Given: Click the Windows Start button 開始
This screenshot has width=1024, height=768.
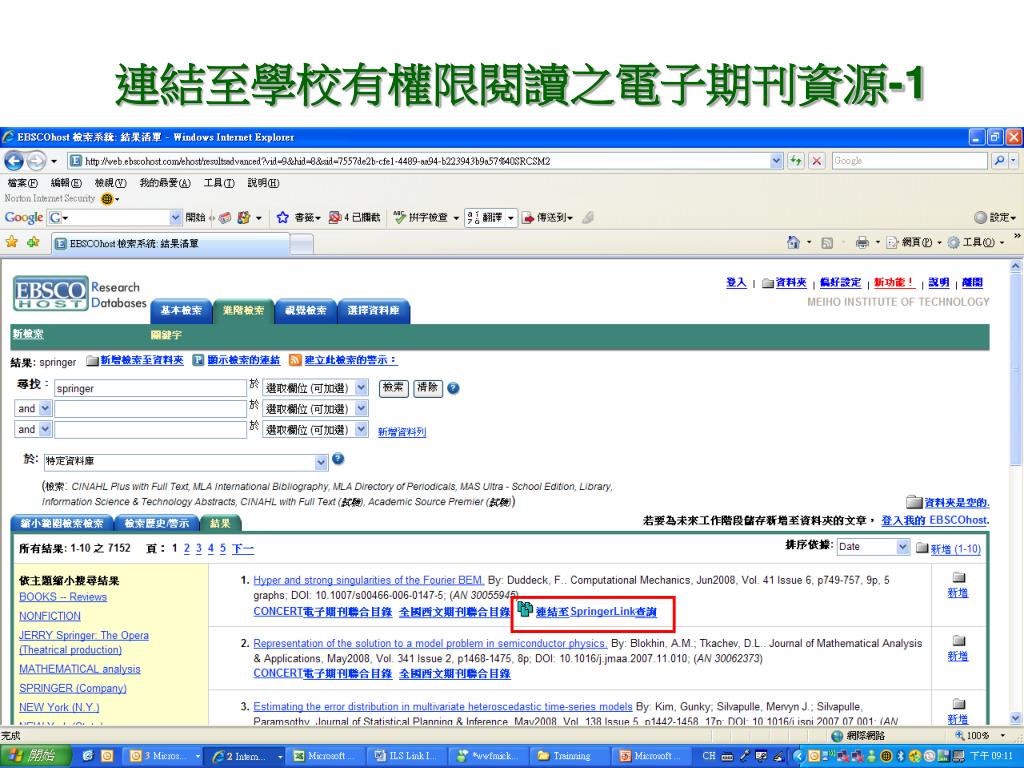Looking at the screenshot, I should point(34,756).
